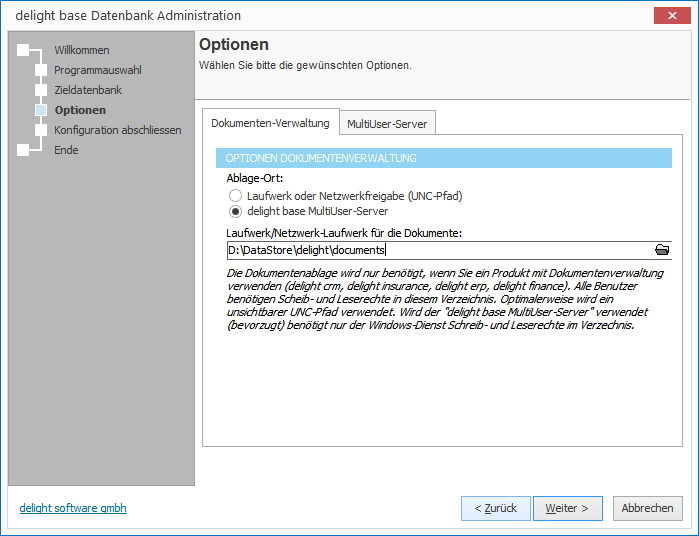
Task: Click the Weiter > button
Action: click(567, 508)
